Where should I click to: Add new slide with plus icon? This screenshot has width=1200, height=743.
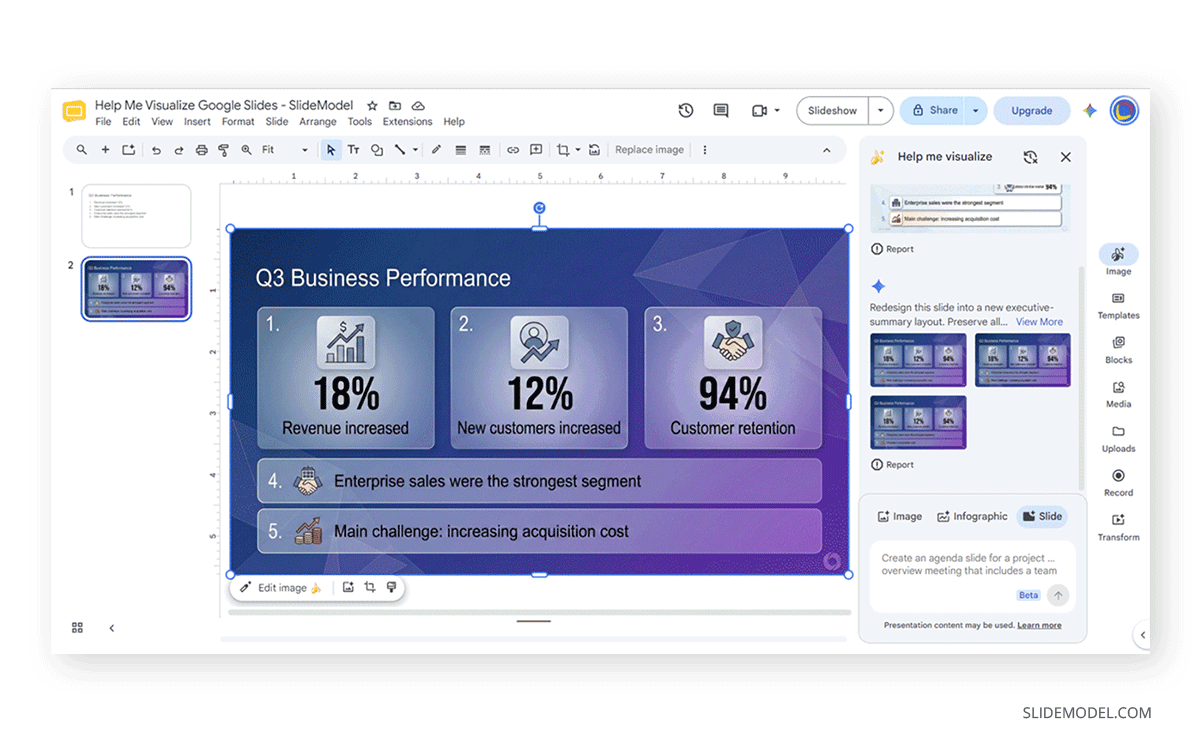(x=105, y=150)
